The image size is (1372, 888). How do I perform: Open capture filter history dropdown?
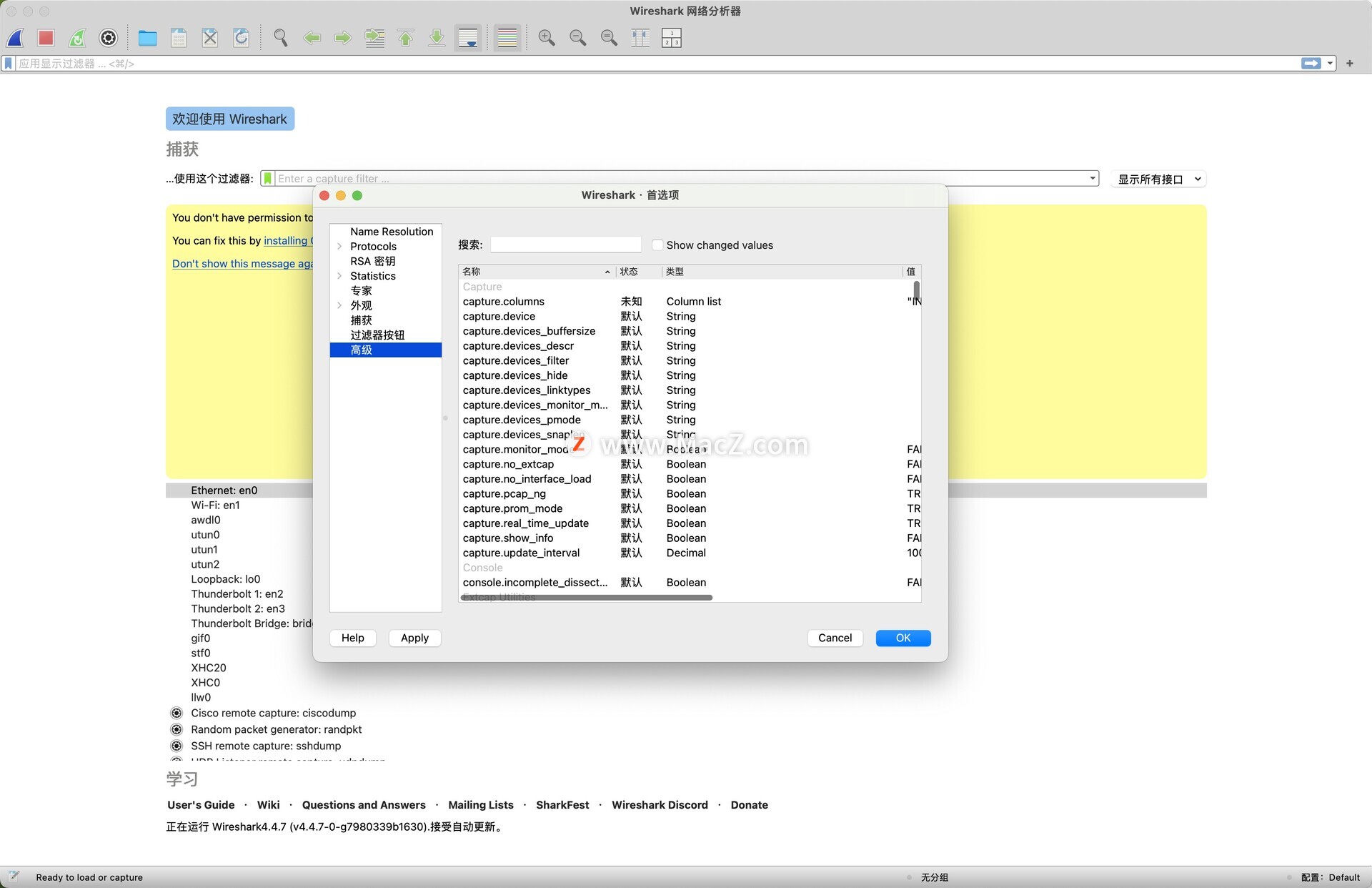1093,179
